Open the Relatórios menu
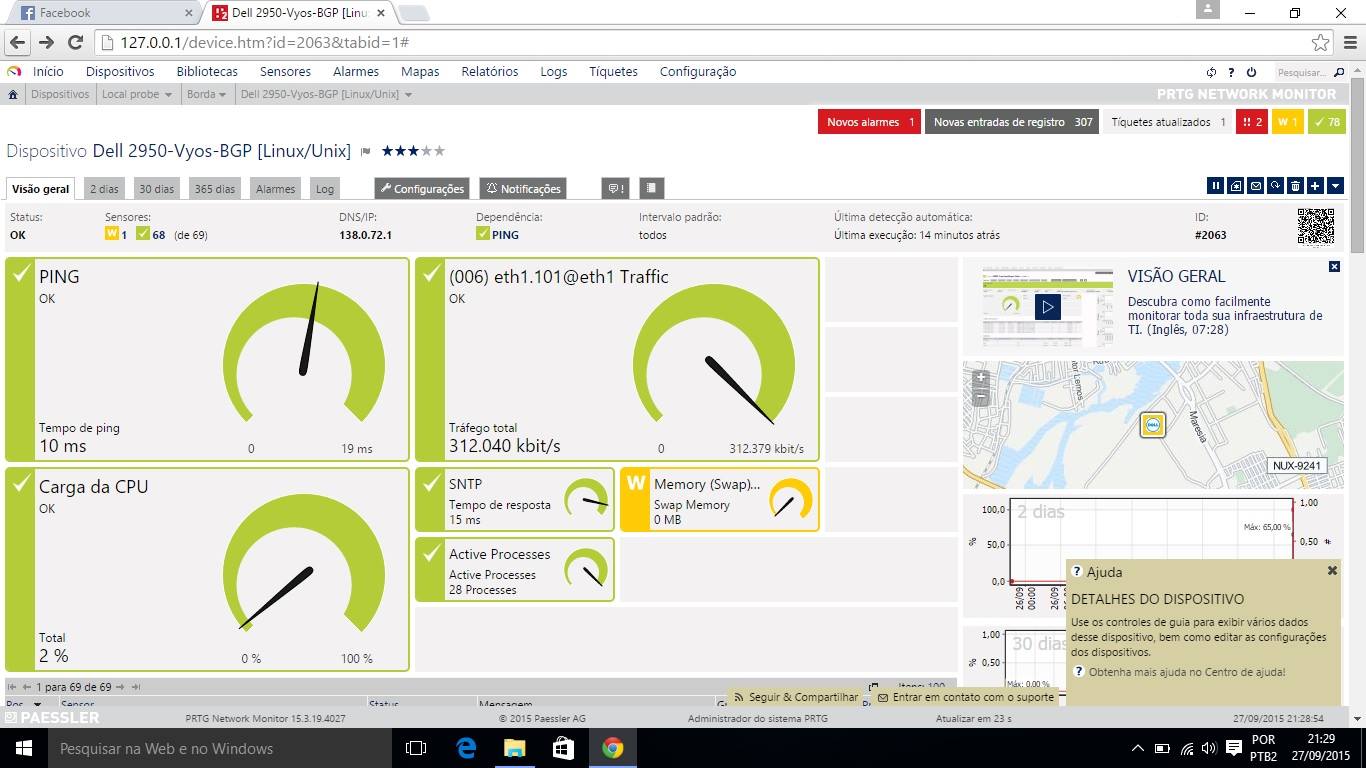This screenshot has width=1366, height=768. pyautogui.click(x=490, y=72)
